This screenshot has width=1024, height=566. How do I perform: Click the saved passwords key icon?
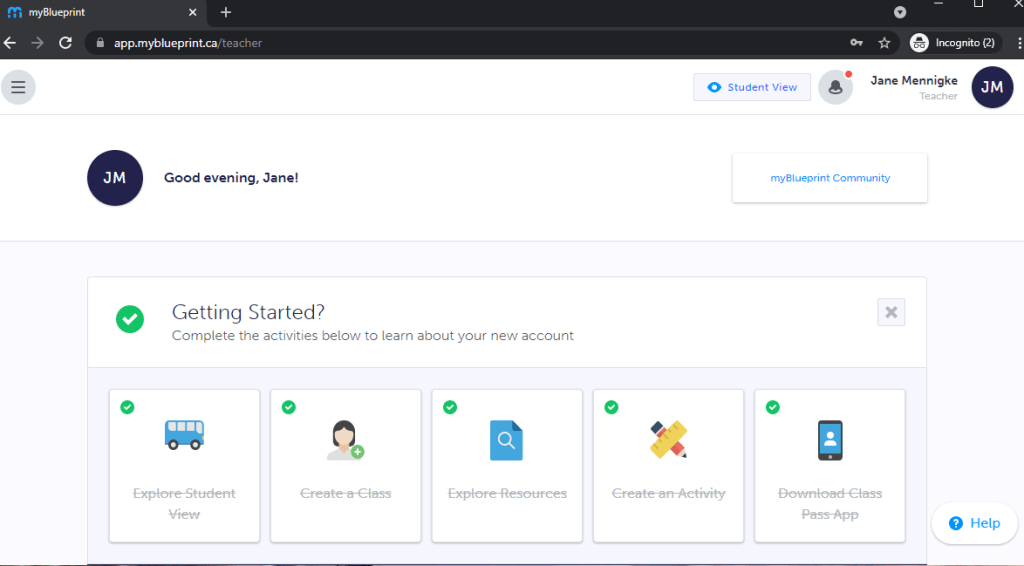pos(856,43)
